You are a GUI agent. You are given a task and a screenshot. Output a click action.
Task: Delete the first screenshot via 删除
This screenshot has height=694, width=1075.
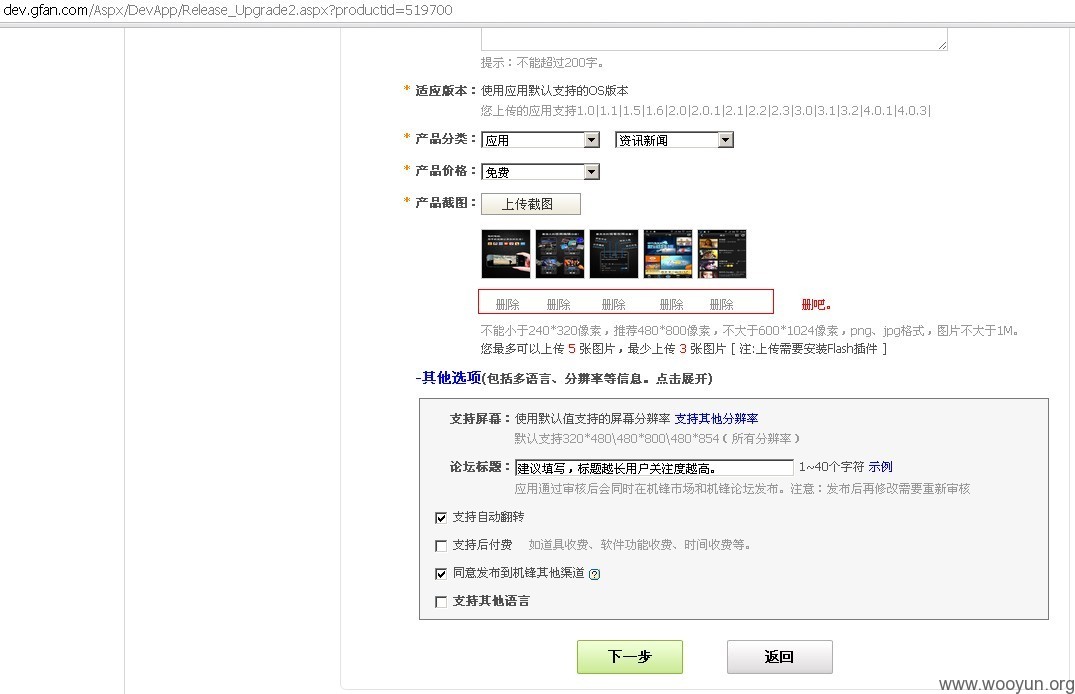coord(507,304)
